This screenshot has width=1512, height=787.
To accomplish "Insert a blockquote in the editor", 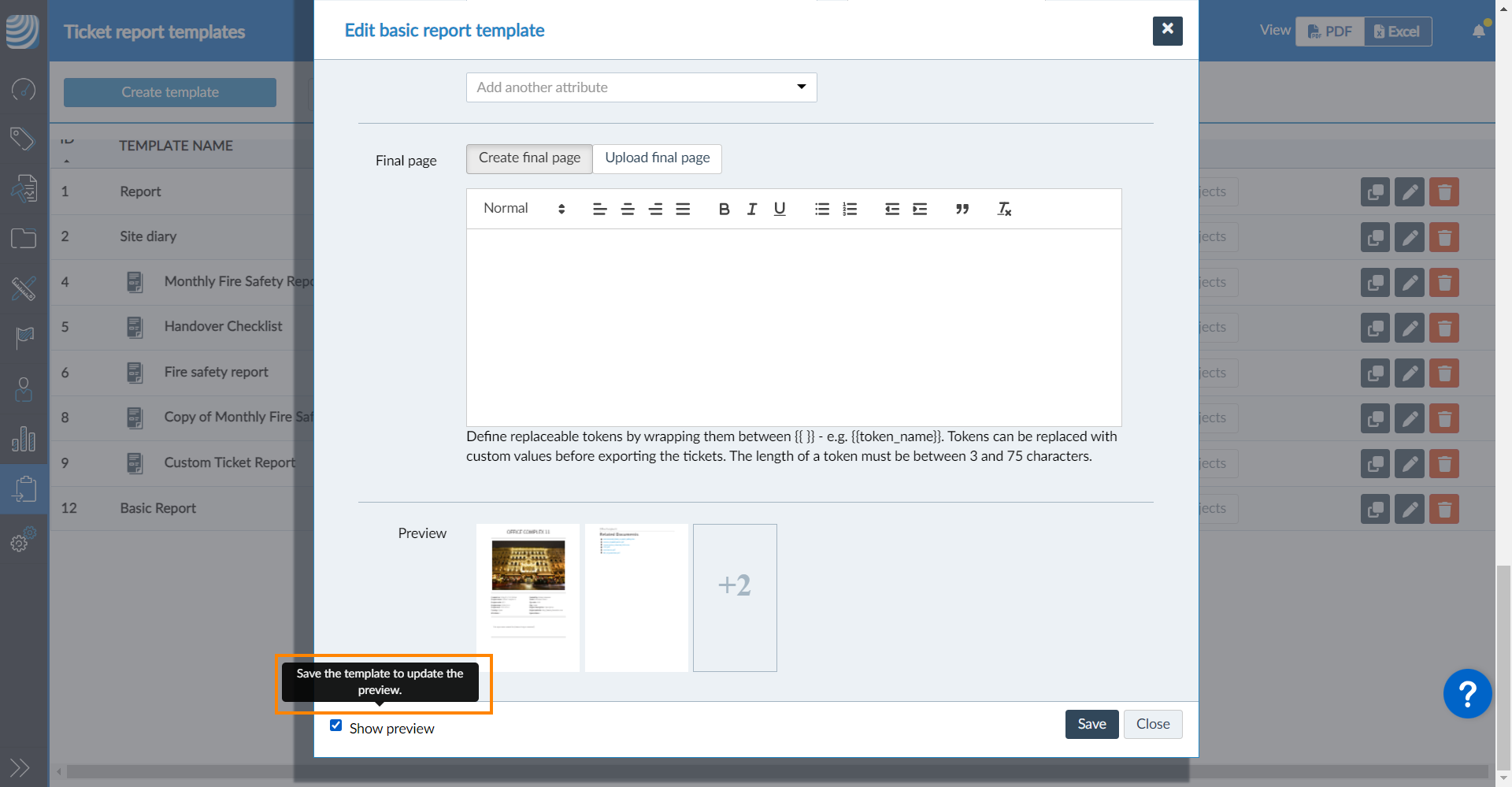I will 962,209.
